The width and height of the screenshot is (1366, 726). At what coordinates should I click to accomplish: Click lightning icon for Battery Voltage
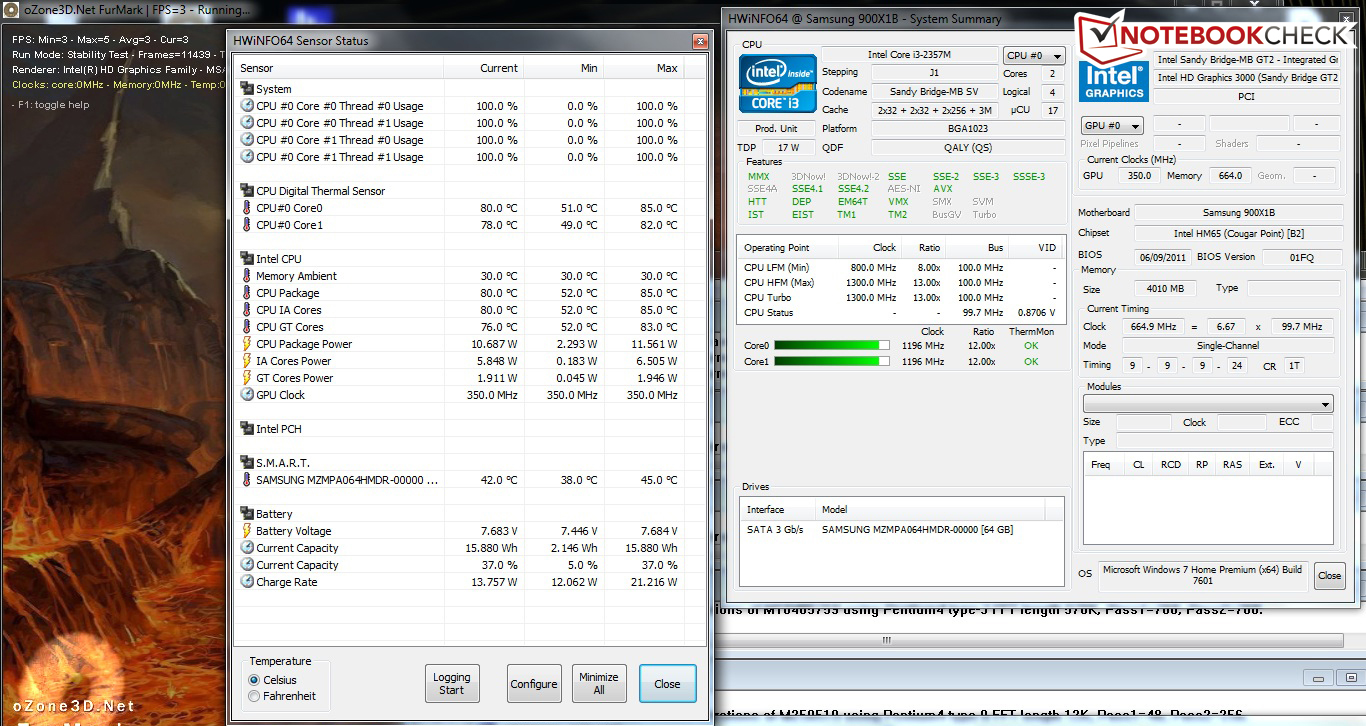(247, 531)
